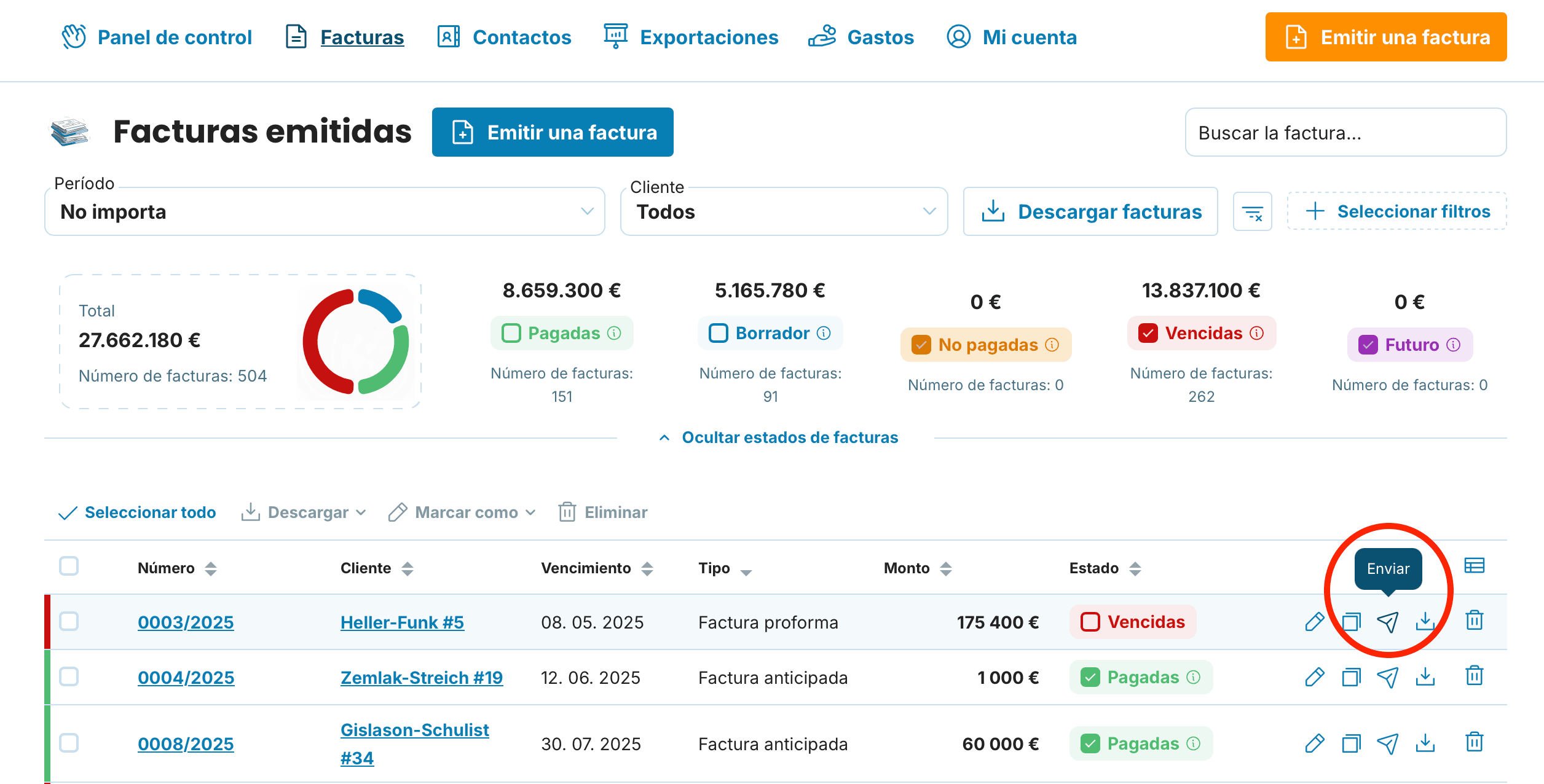Check the box for invoice 0003/2025

pos(69,621)
